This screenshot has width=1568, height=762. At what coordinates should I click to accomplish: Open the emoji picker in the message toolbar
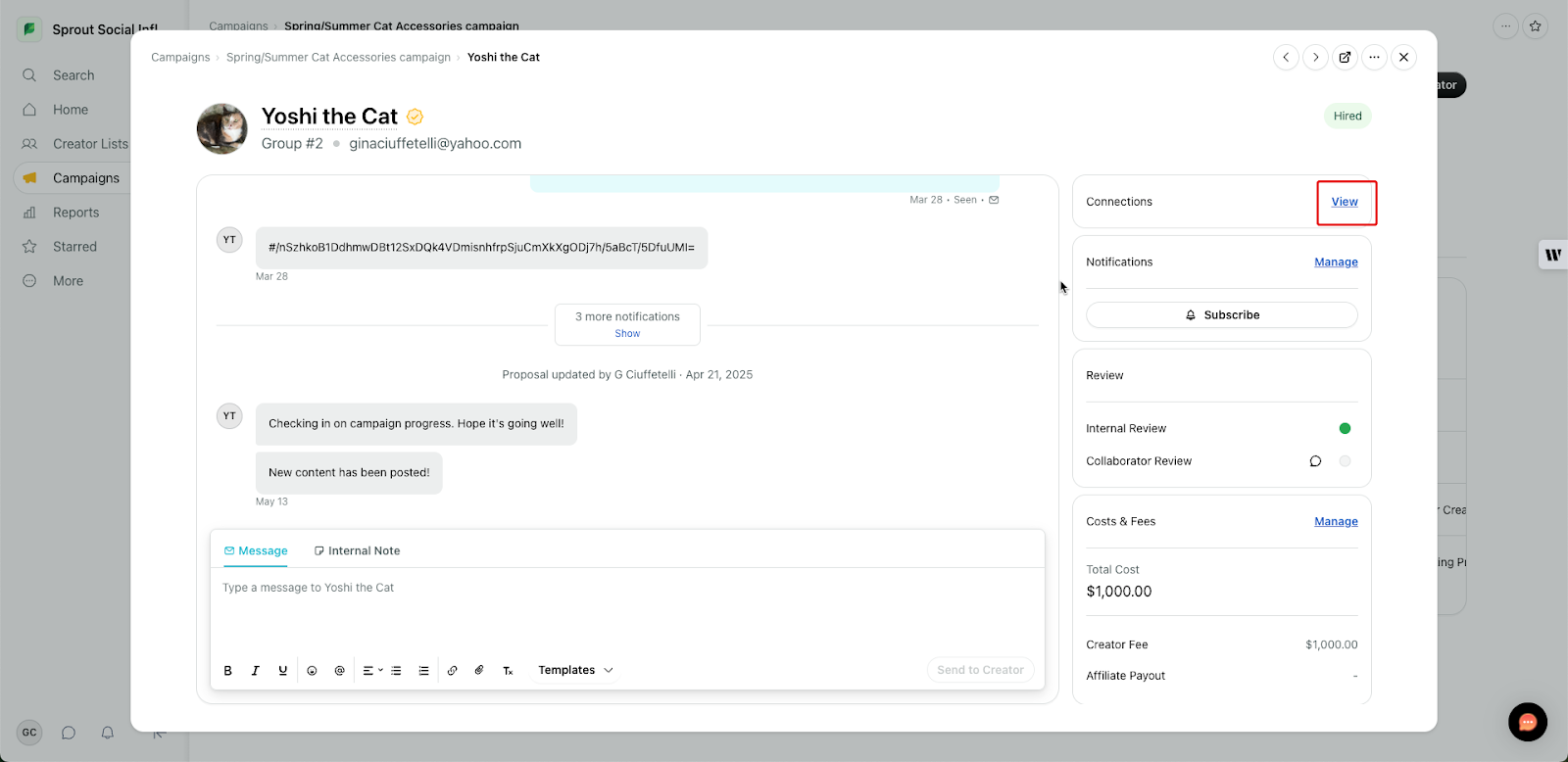click(x=312, y=671)
